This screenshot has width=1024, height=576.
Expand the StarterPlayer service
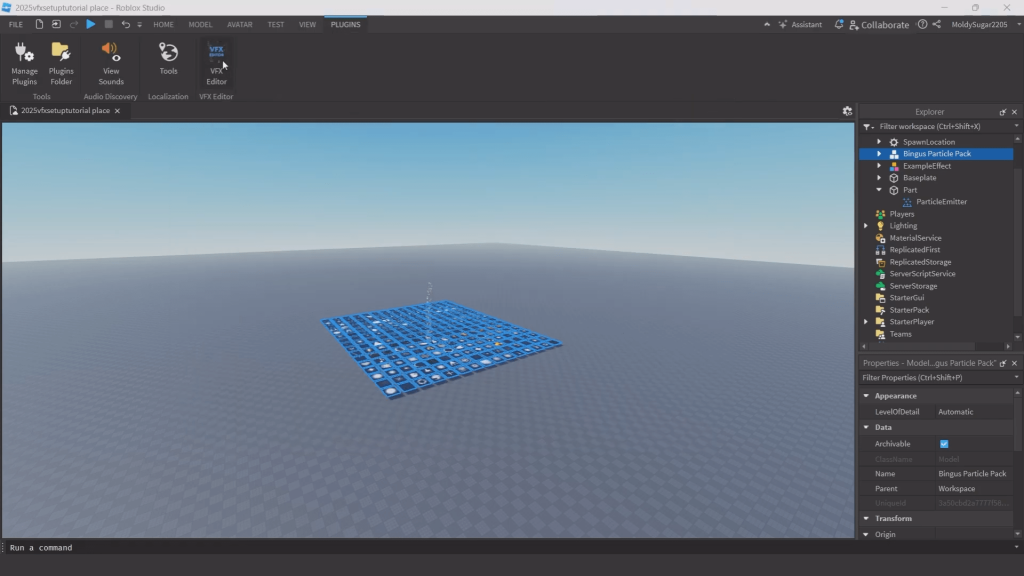866,321
